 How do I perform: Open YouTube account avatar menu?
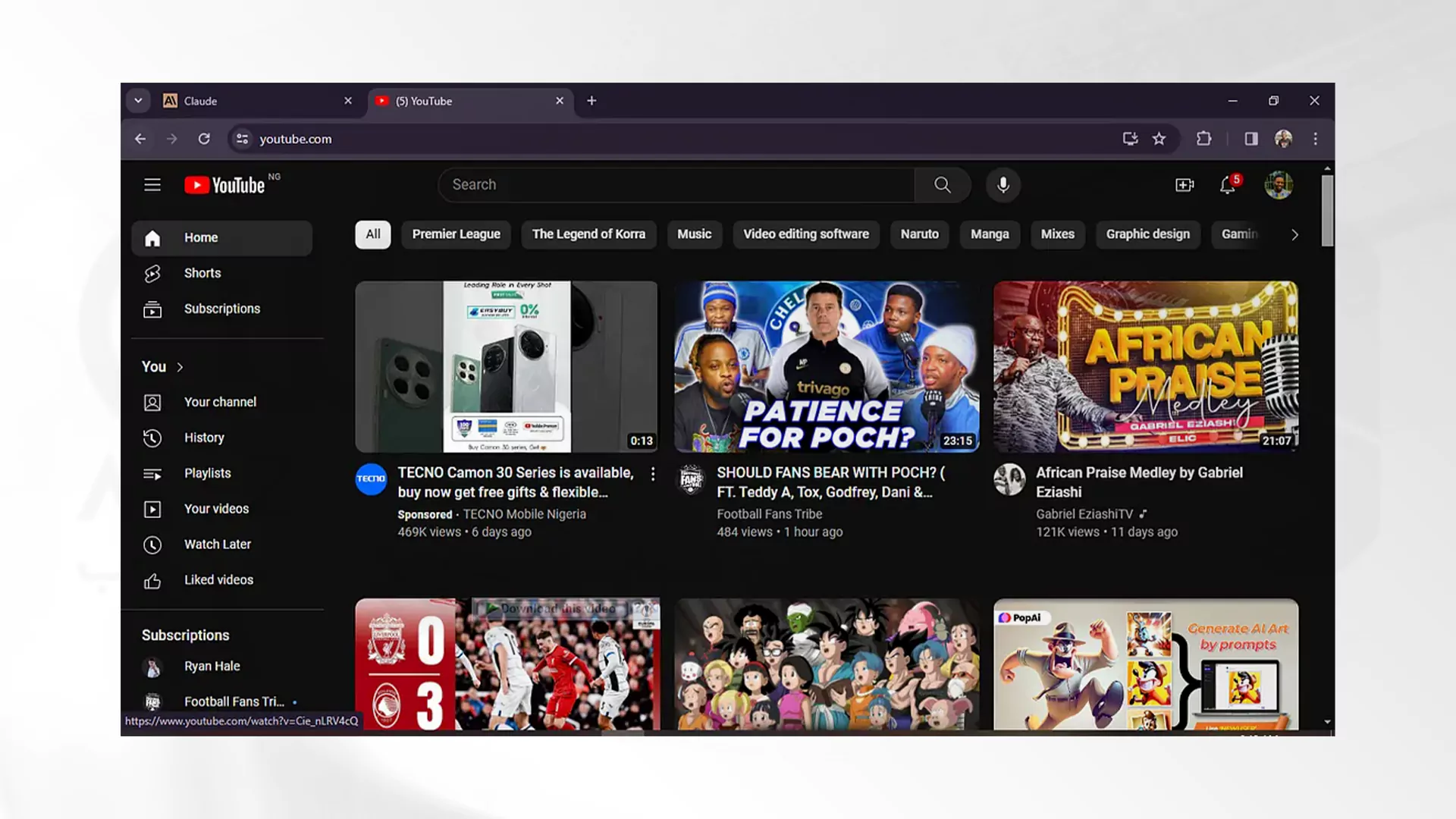click(1279, 185)
